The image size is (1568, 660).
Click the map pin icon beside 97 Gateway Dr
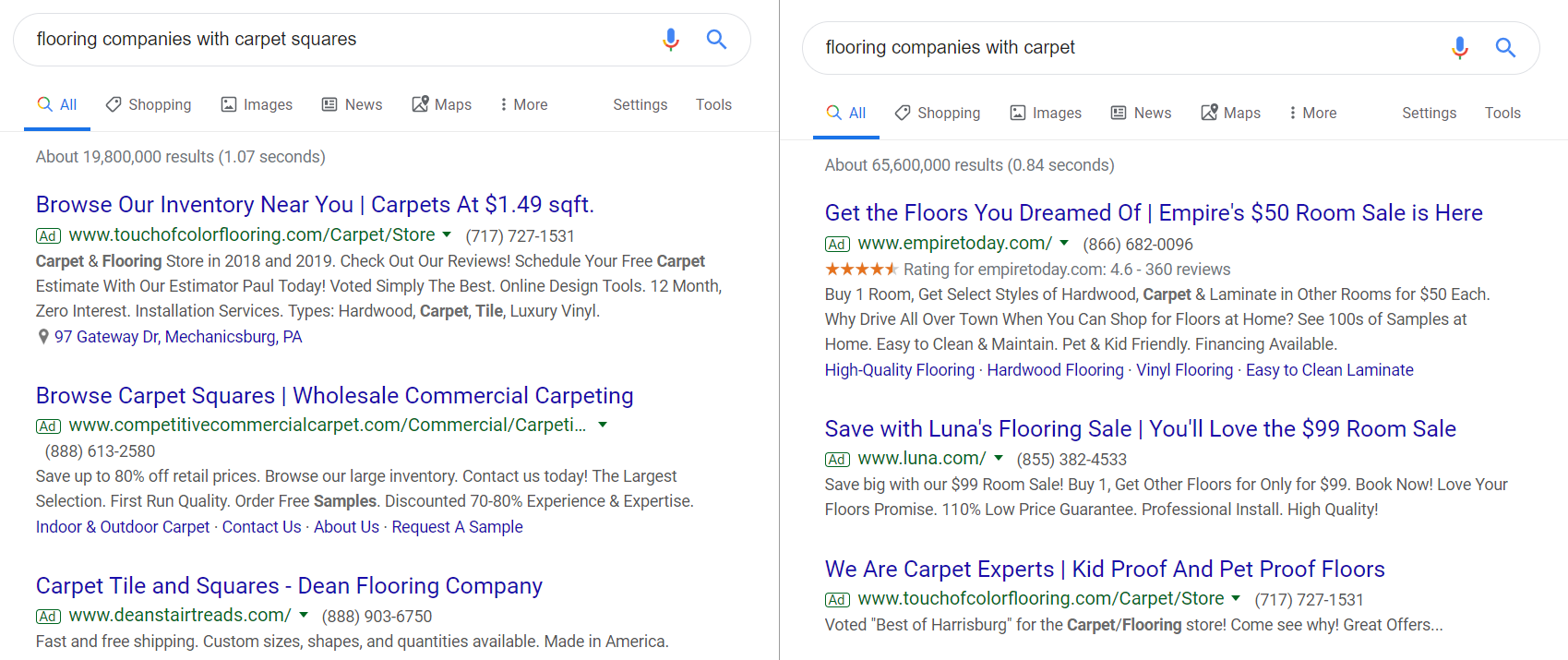pyautogui.click(x=43, y=337)
